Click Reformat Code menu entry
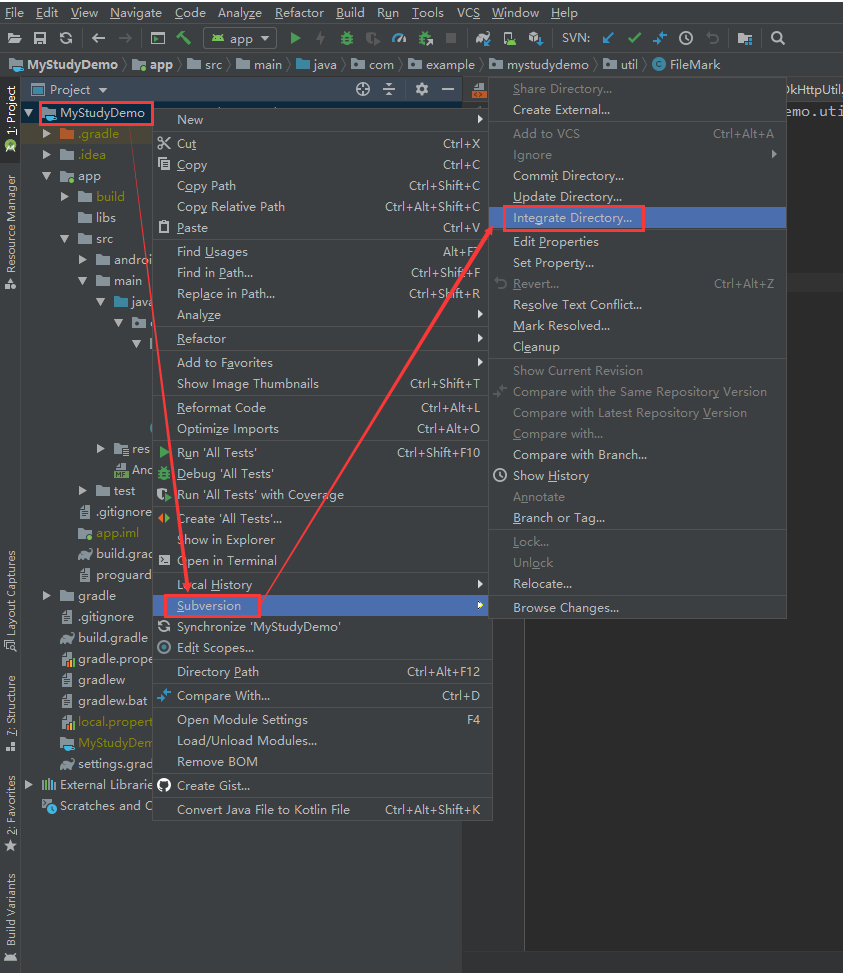This screenshot has width=843, height=973. pos(321,408)
